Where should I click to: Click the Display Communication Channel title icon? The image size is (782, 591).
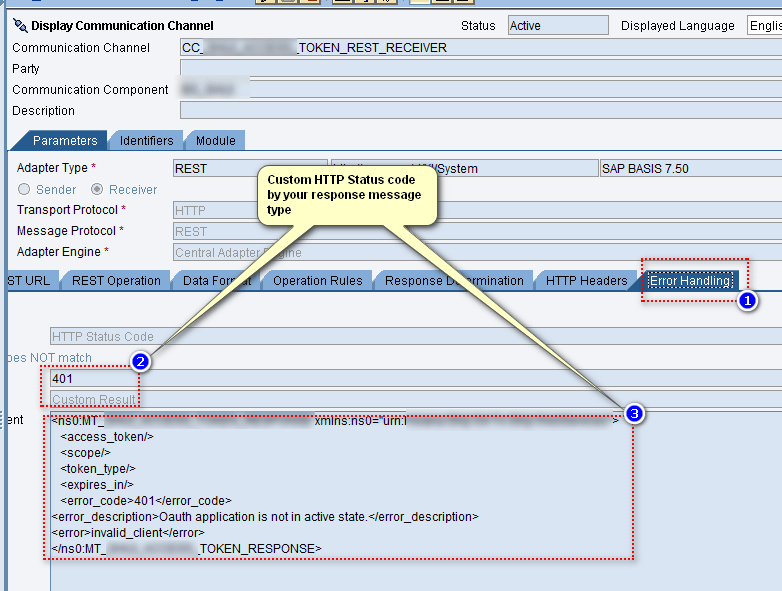(x=20, y=26)
